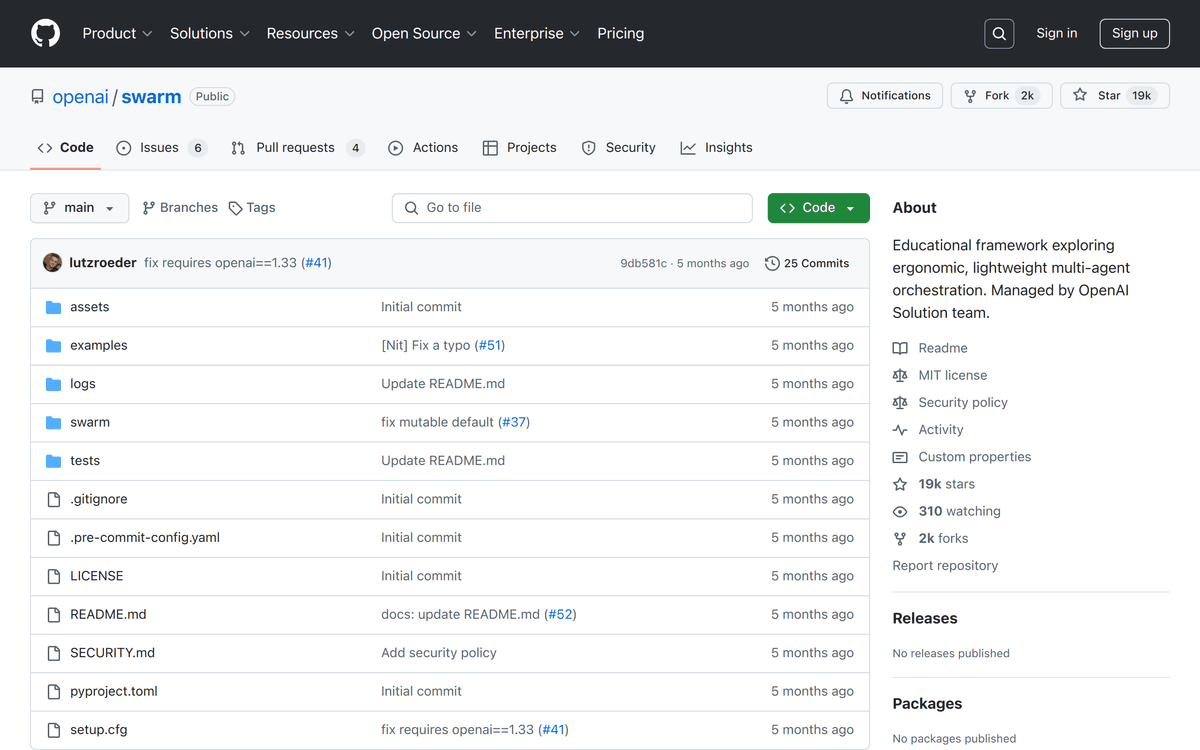This screenshot has width=1200, height=750.
Task: Expand the Product menu in header
Action: pyautogui.click(x=117, y=33)
